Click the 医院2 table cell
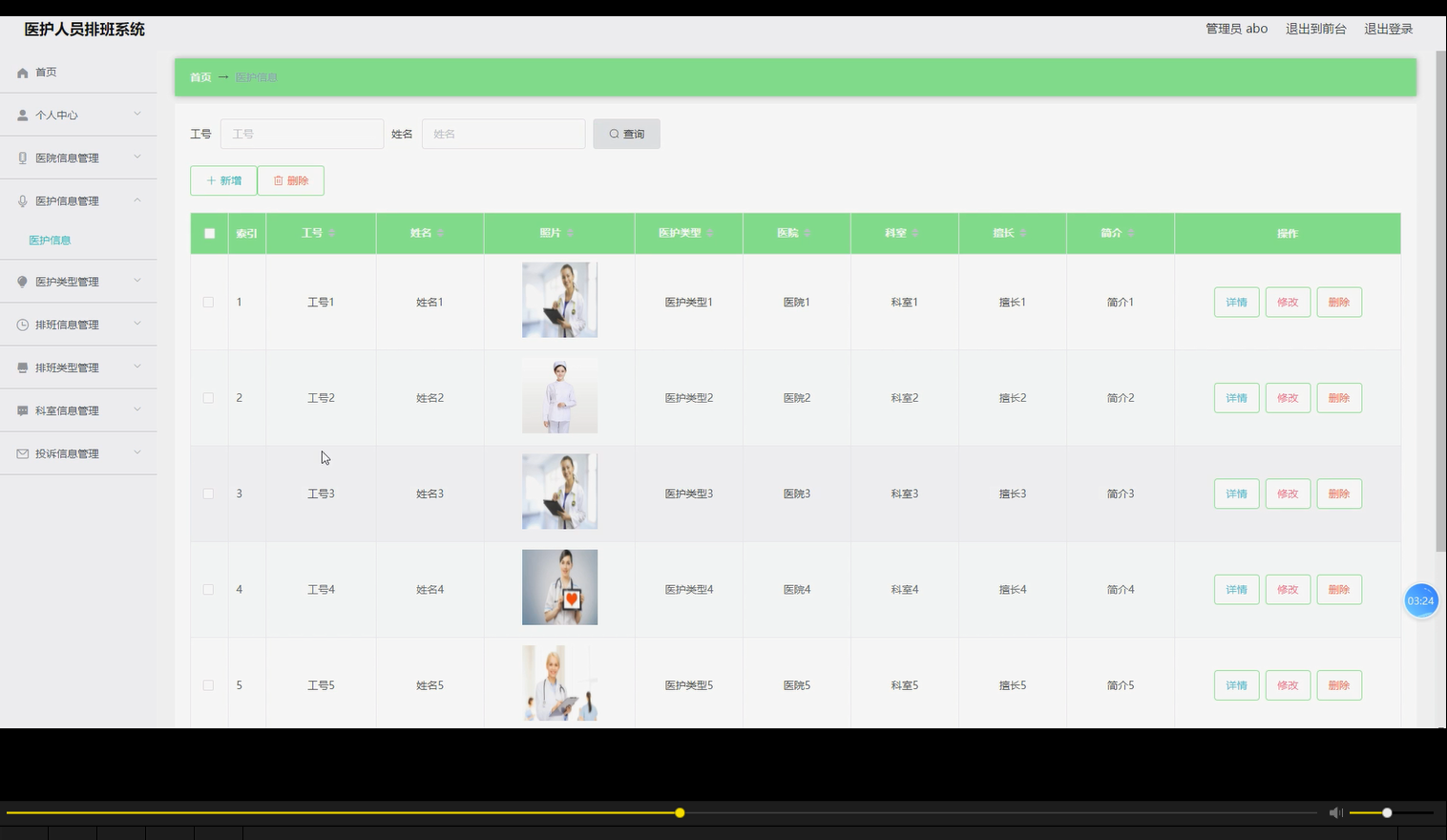The image size is (1447, 840). [x=797, y=398]
